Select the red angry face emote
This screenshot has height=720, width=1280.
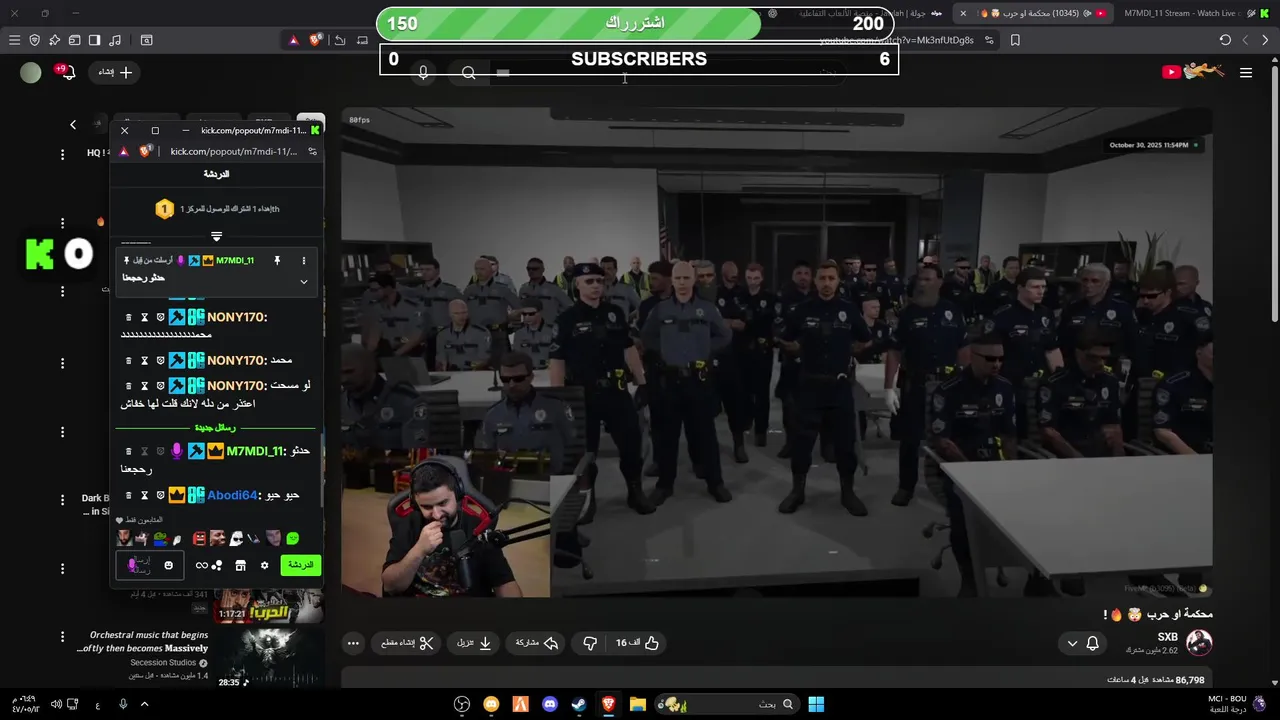click(199, 538)
